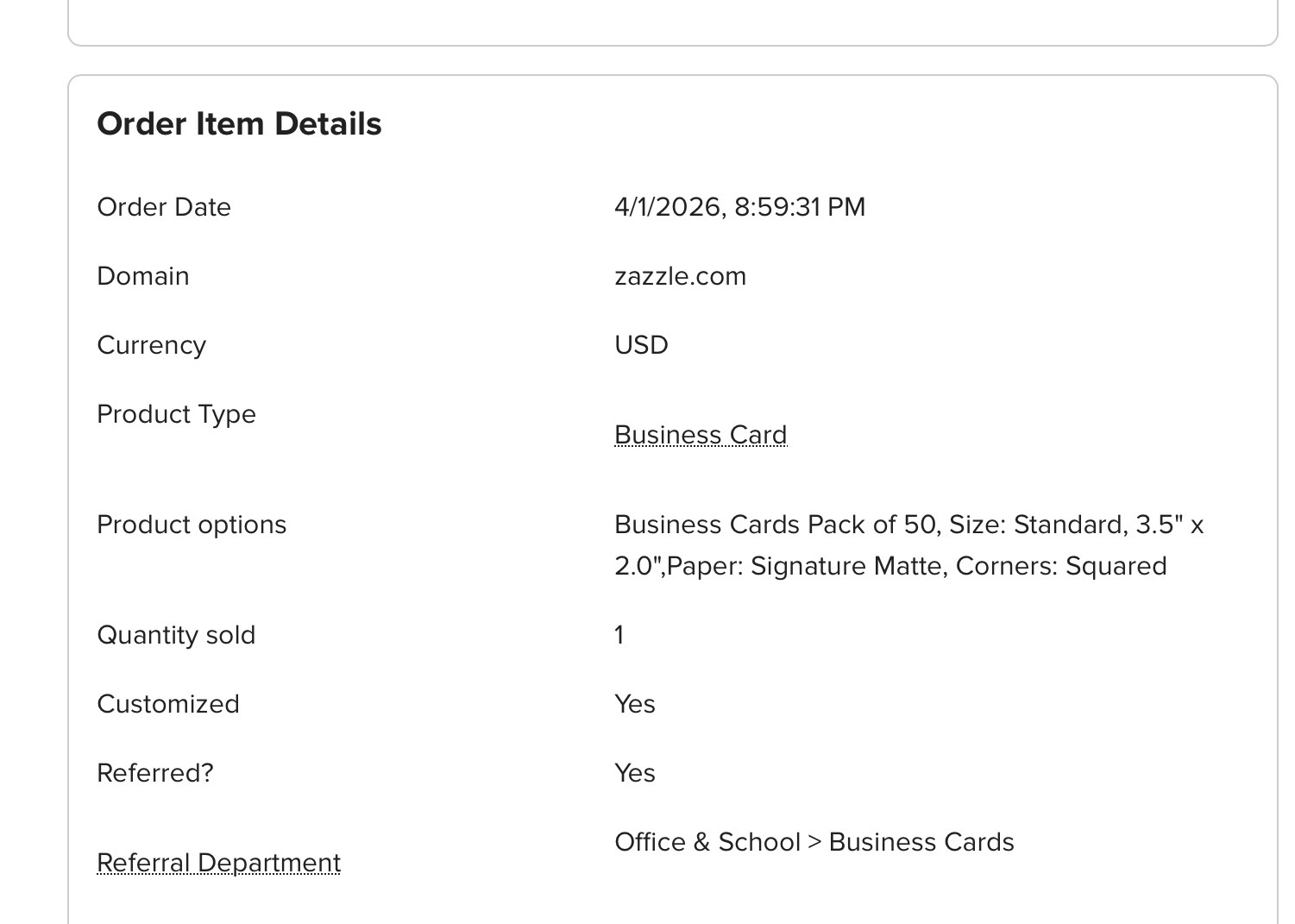
Task: Click the Order Date label
Action: tap(164, 207)
